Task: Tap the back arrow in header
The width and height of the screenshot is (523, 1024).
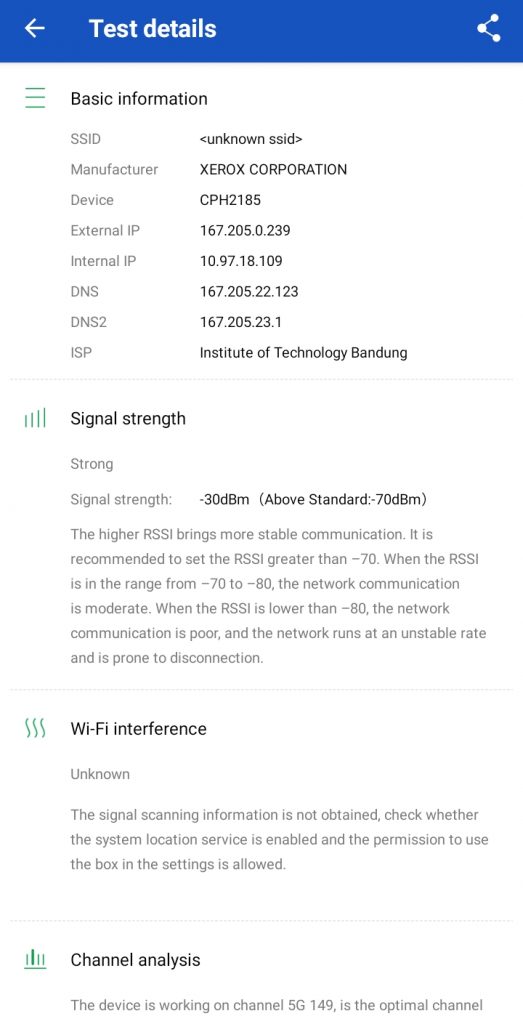Action: coord(35,28)
